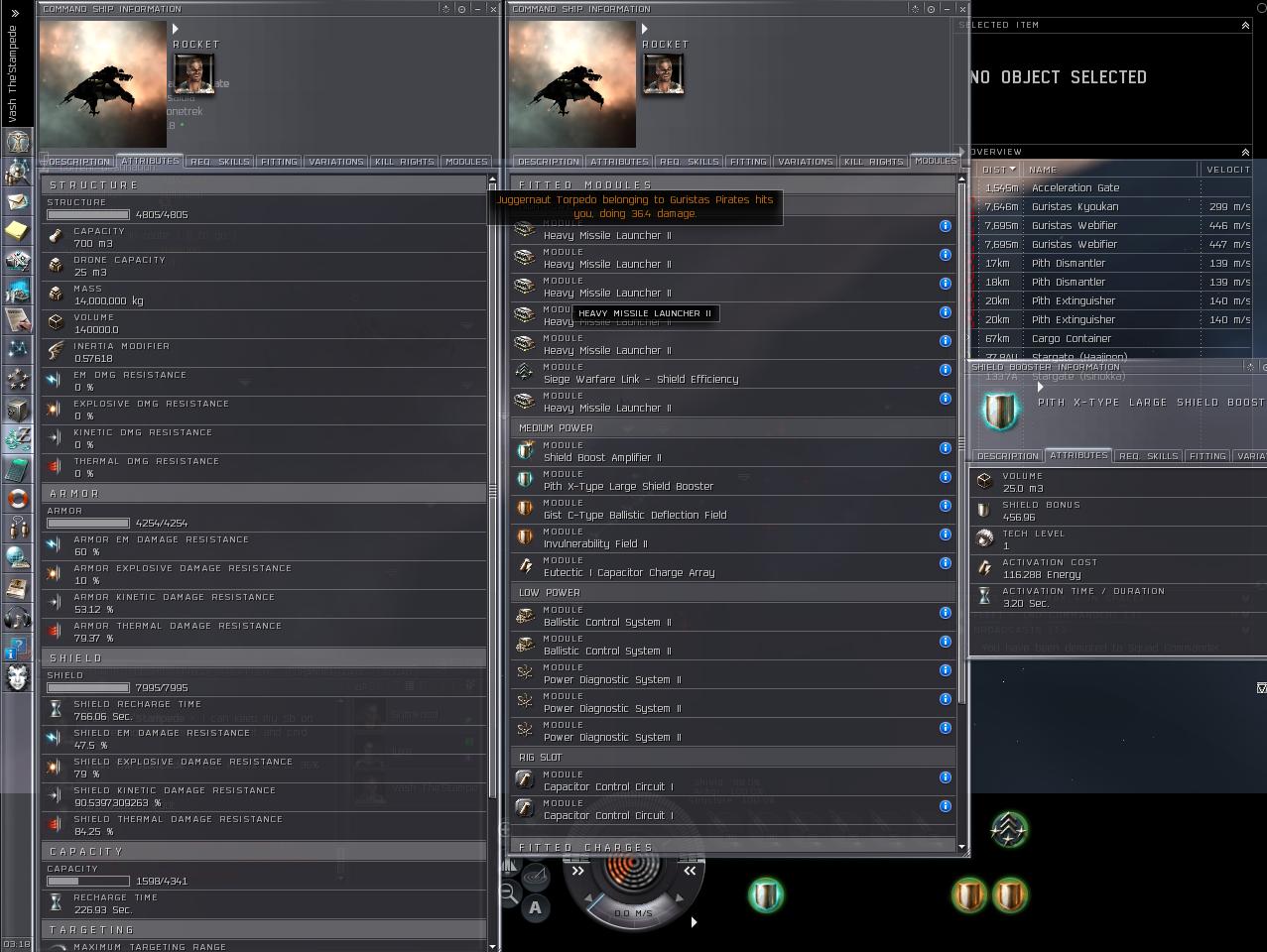Open Req. Skills tab in shield booster window

click(x=1148, y=456)
